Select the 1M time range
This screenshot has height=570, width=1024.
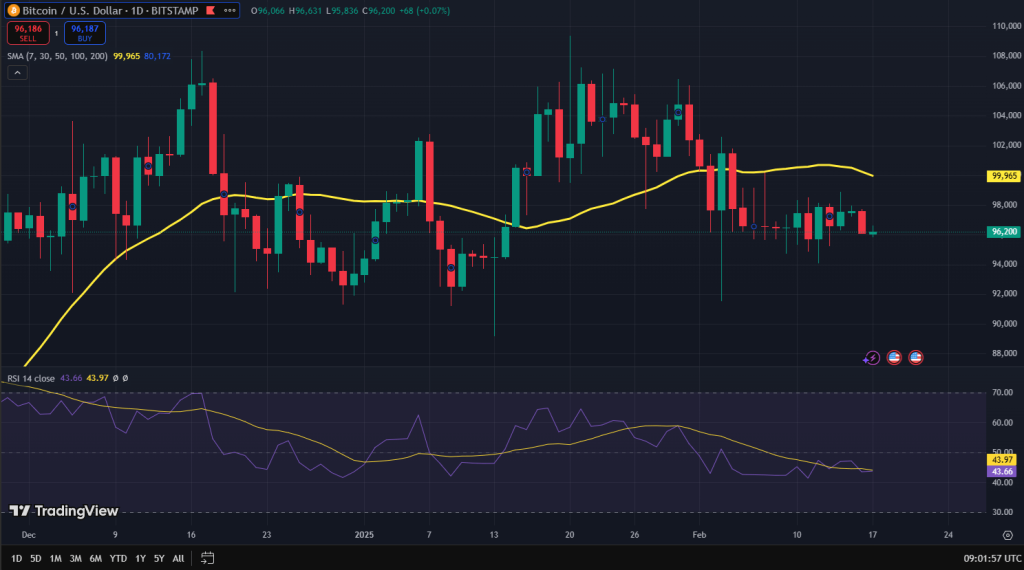click(56, 558)
